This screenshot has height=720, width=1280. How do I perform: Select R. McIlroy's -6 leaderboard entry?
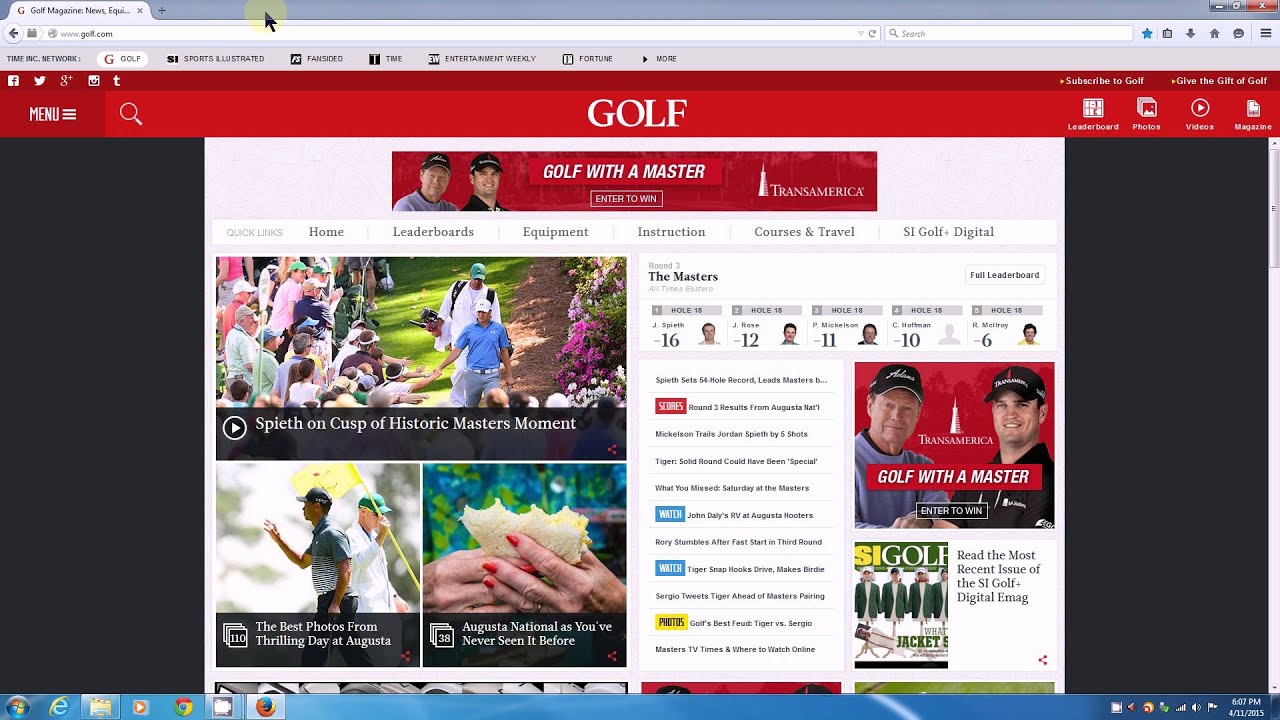click(x=1007, y=328)
